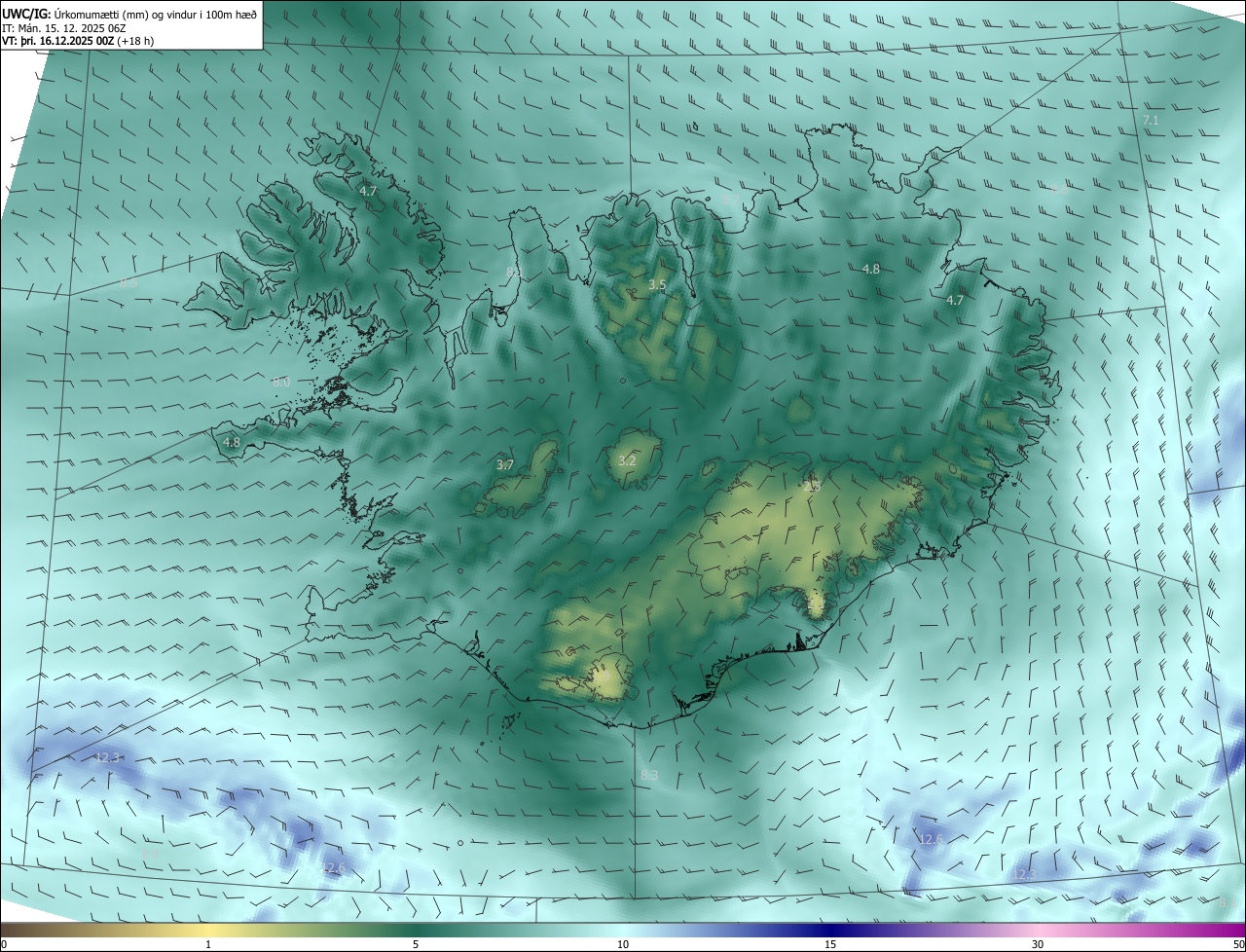Click the color scale tick labeled 5
1246x952 pixels.
[x=416, y=944]
